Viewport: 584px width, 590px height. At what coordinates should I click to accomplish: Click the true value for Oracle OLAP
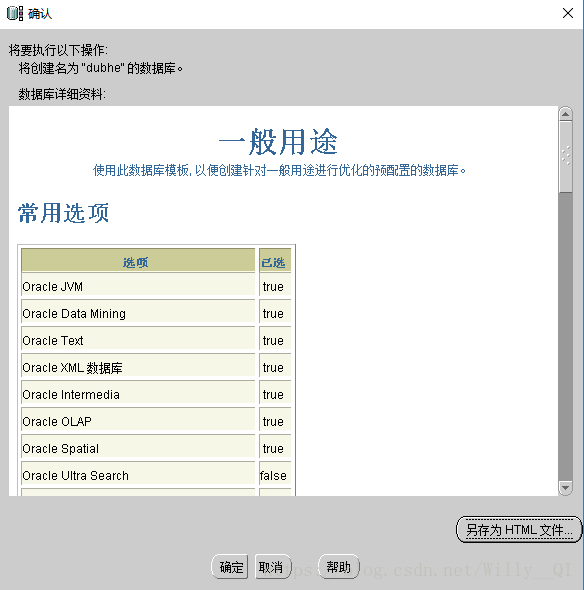click(x=273, y=421)
